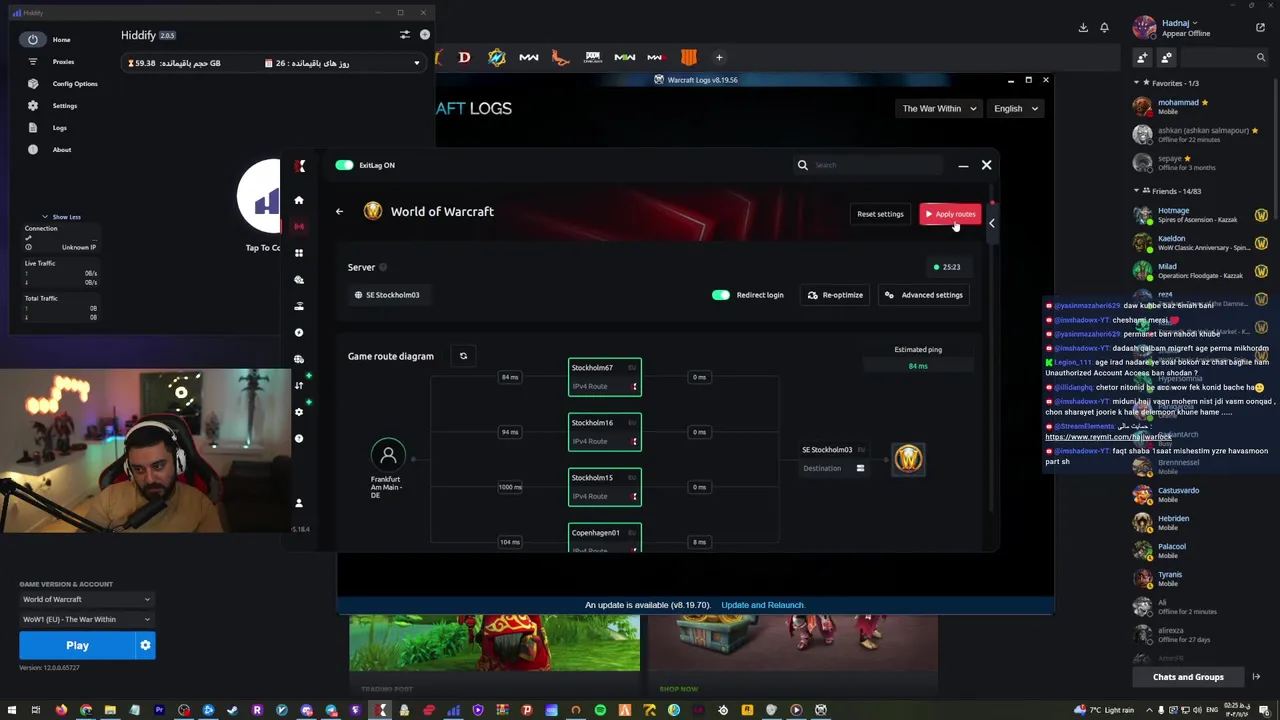Image resolution: width=1280 pixels, height=720 pixels.
Task: Select friend Kaeldon in friends list
Action: click(1200, 243)
